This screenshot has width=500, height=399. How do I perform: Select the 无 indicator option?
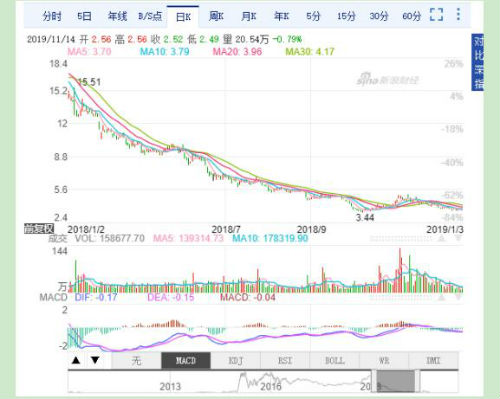tap(136, 361)
